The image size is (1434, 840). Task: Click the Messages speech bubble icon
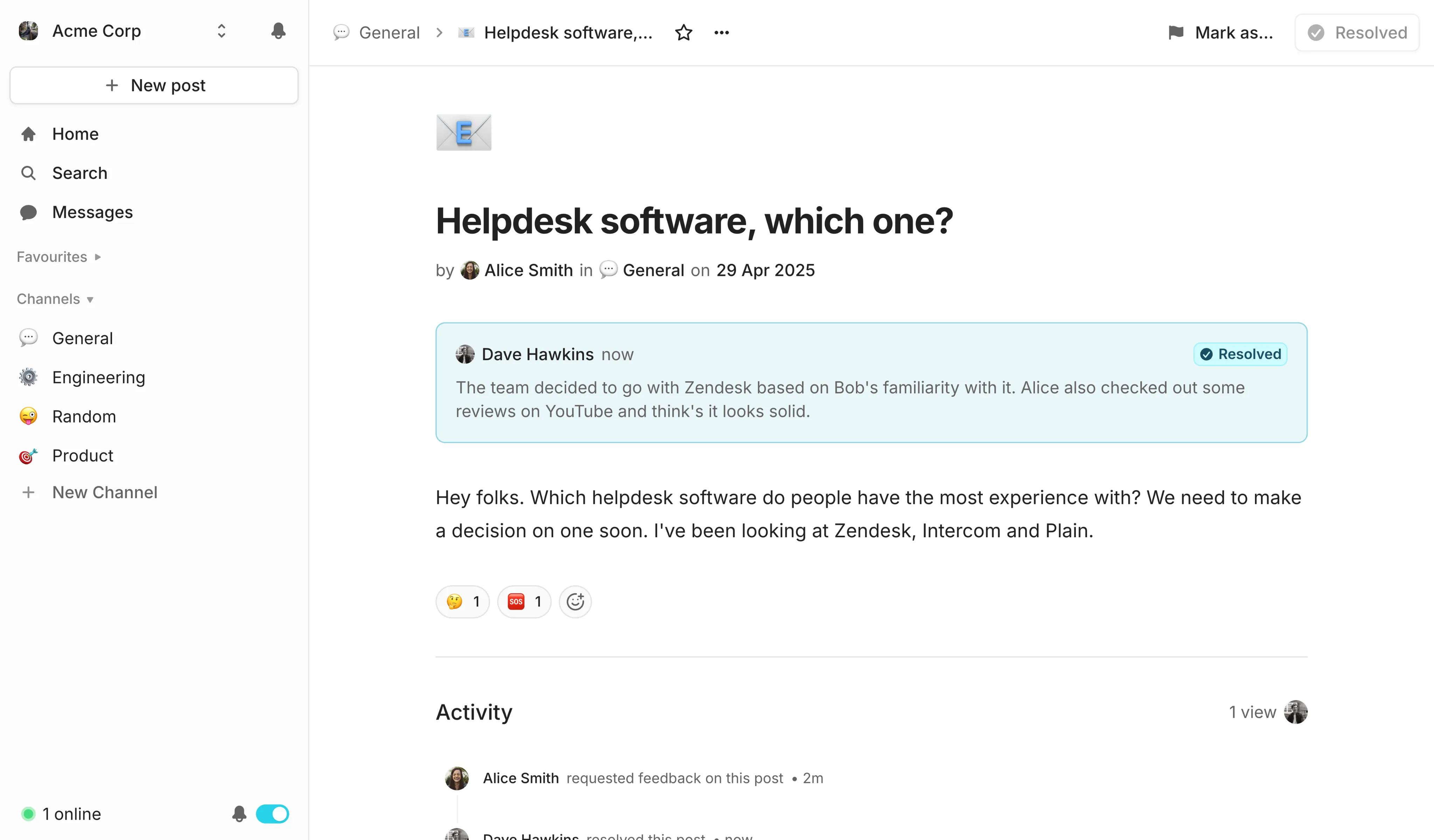(x=28, y=212)
